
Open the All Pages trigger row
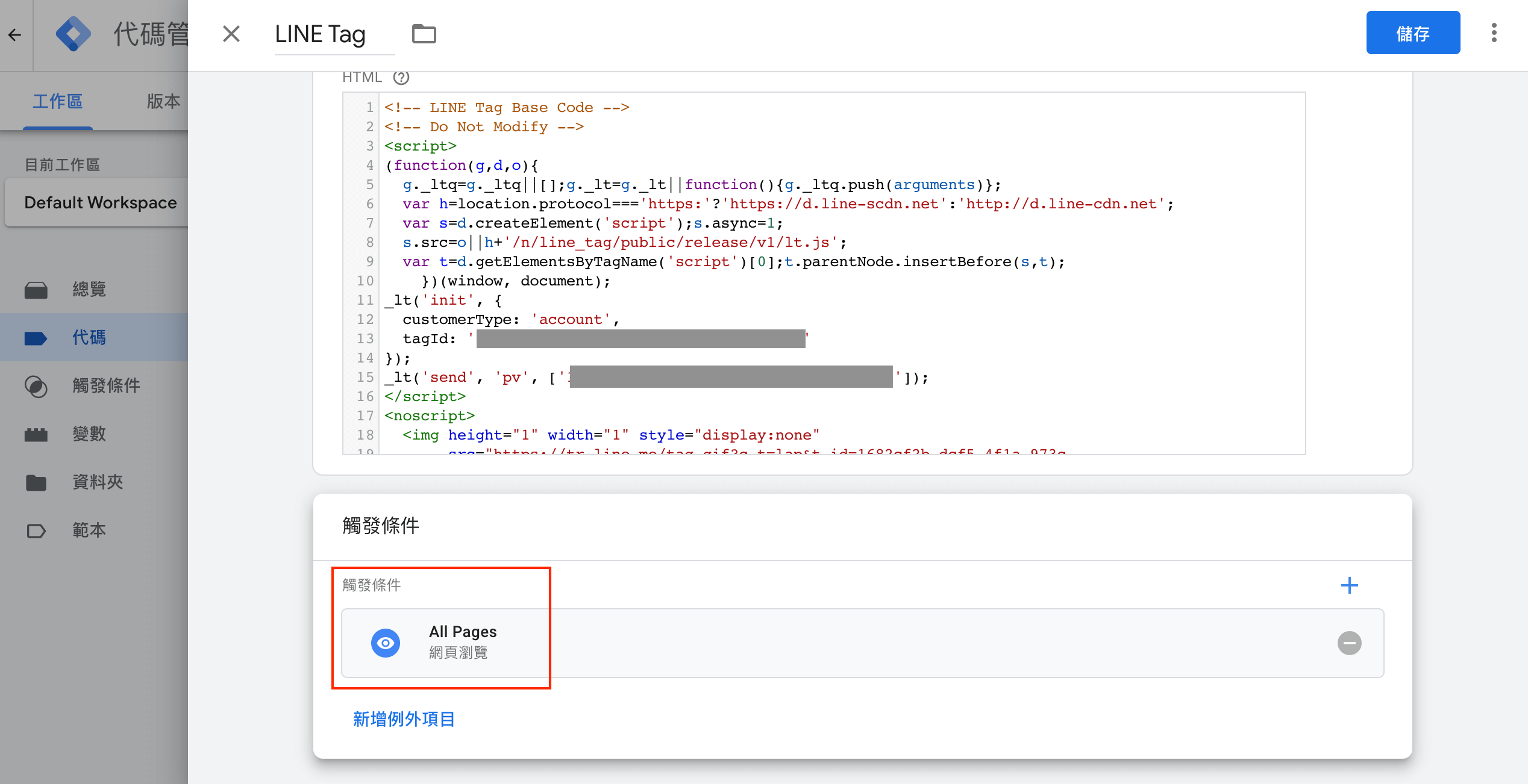tap(862, 643)
